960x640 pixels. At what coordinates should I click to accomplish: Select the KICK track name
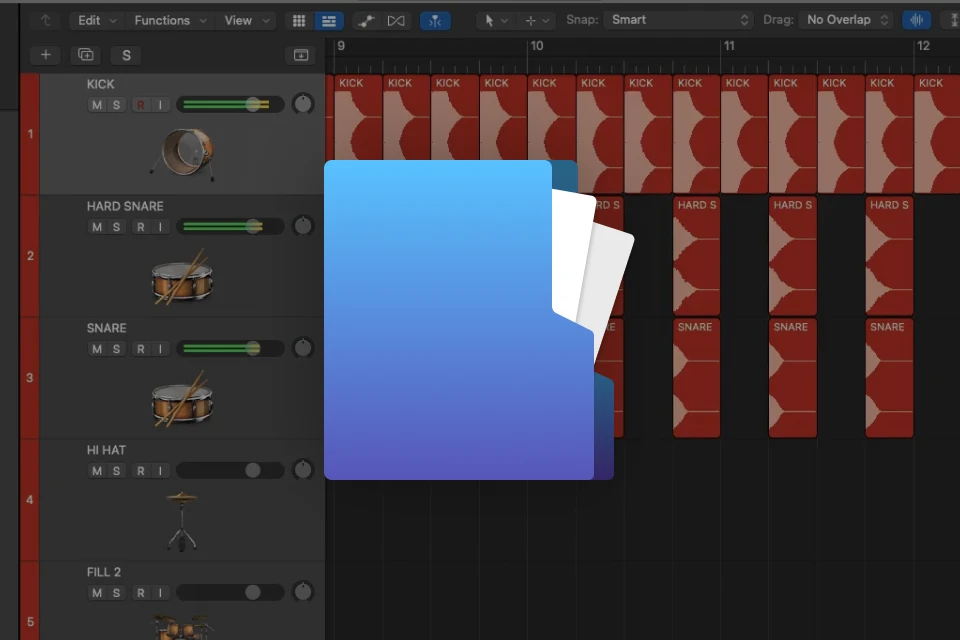point(100,84)
